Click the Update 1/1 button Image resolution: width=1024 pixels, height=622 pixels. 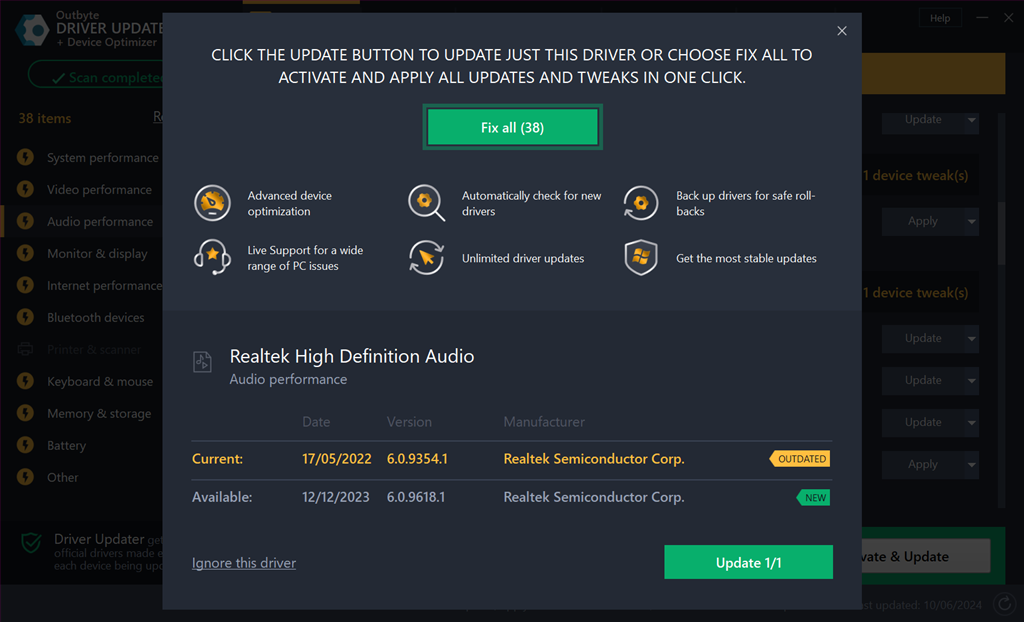pos(748,563)
